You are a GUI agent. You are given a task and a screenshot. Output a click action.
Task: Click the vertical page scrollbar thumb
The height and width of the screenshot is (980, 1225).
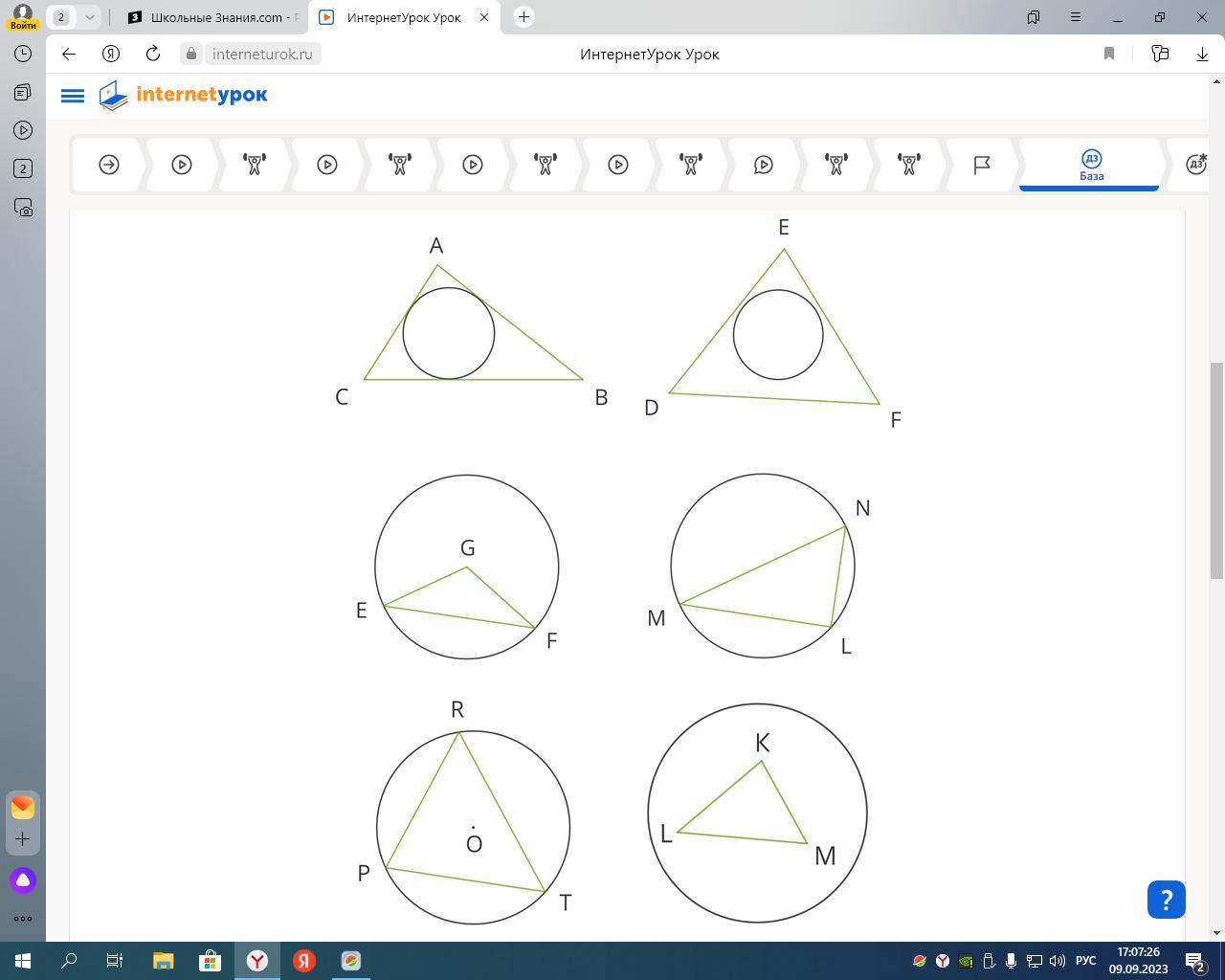click(x=1216, y=471)
